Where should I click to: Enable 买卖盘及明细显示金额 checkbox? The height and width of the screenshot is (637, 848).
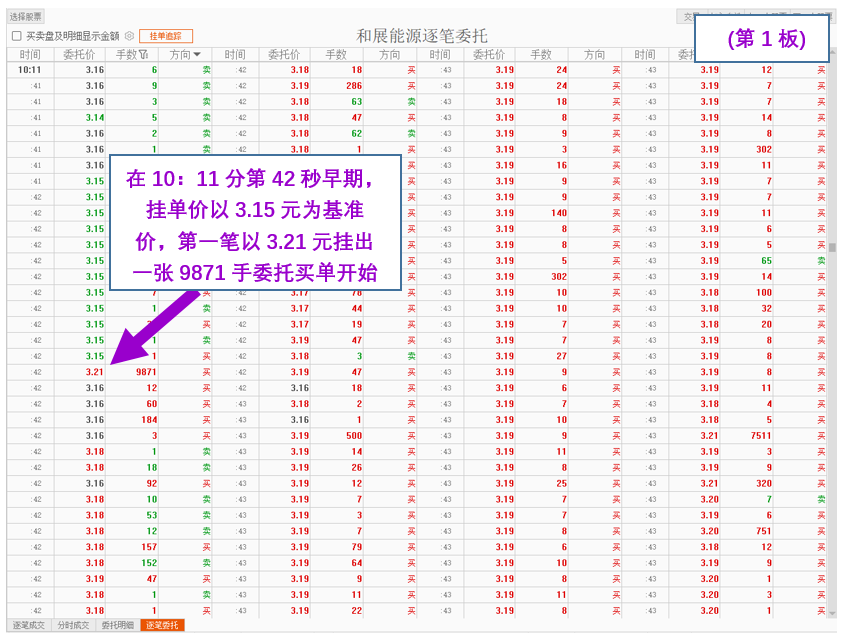coord(16,36)
